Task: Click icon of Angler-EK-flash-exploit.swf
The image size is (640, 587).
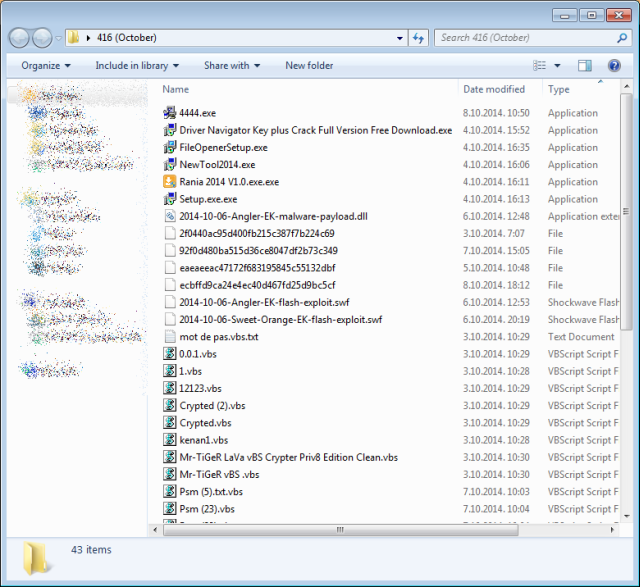Action: pyautogui.click(x=169, y=302)
